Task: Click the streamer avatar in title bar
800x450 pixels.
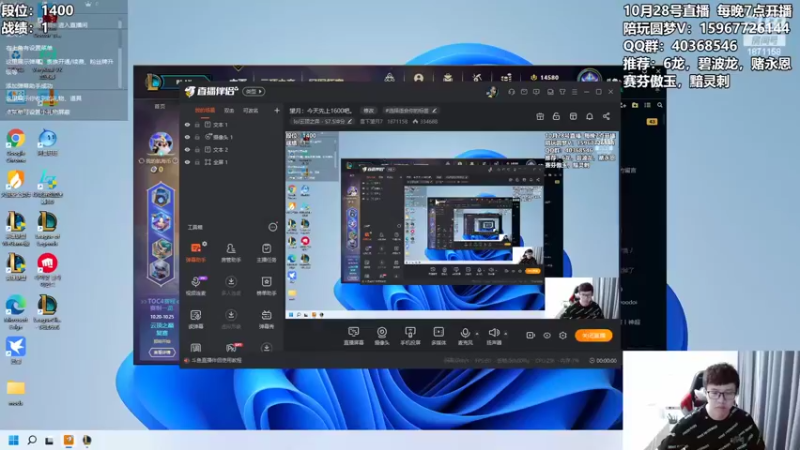Action: point(492,92)
